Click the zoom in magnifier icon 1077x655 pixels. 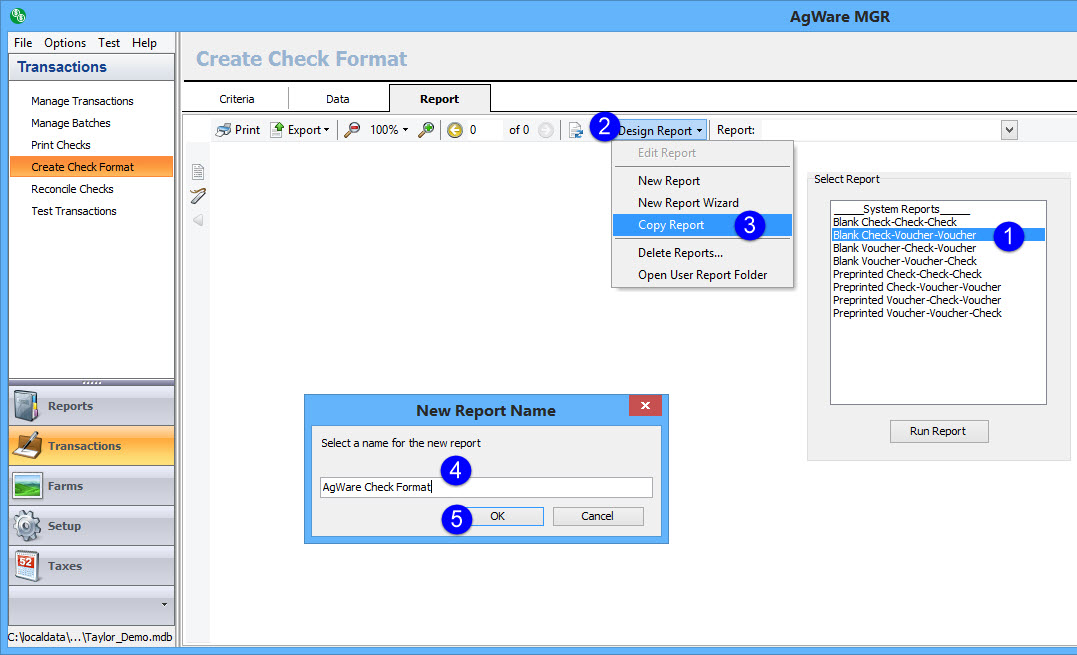coord(426,130)
